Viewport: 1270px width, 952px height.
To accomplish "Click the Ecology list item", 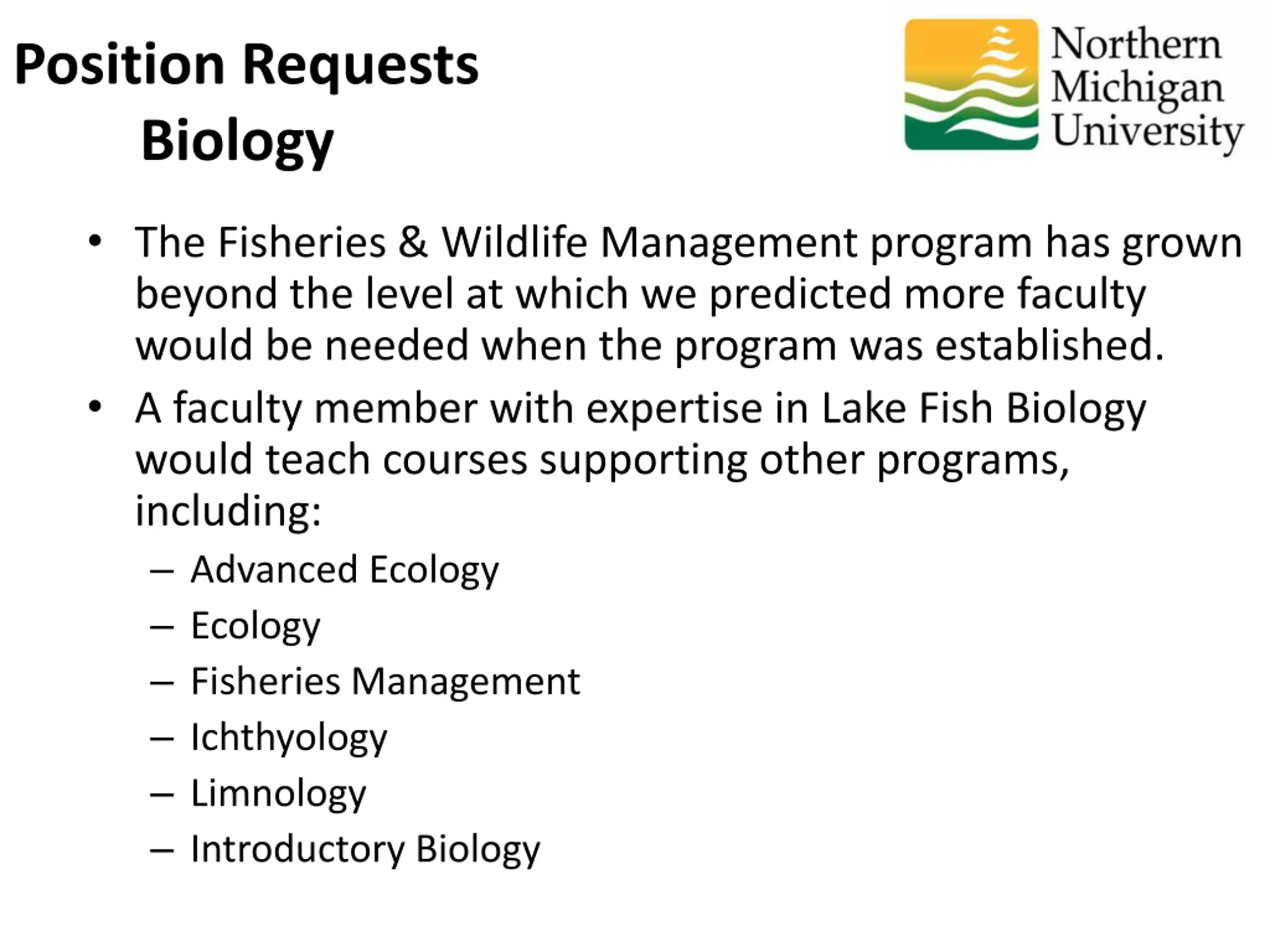I will click(x=255, y=626).
